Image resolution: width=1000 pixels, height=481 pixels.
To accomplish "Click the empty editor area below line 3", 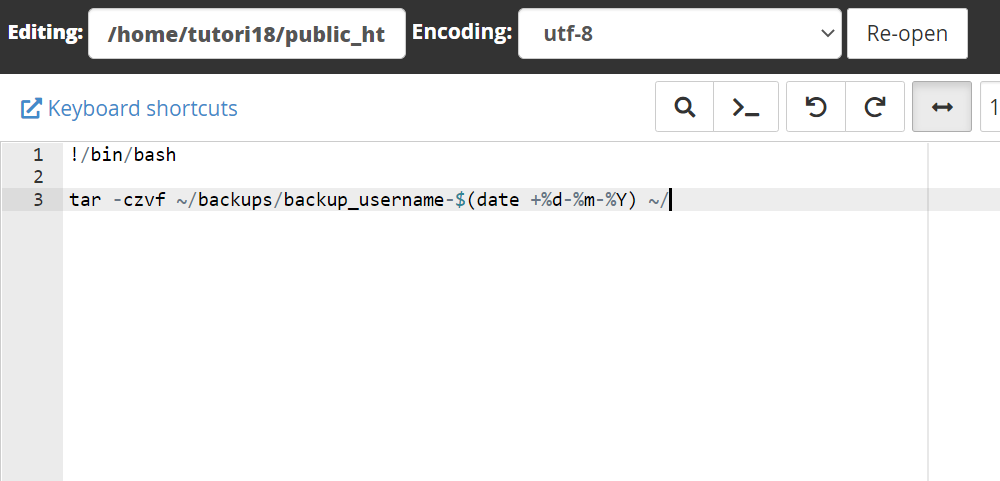I will 495,344.
